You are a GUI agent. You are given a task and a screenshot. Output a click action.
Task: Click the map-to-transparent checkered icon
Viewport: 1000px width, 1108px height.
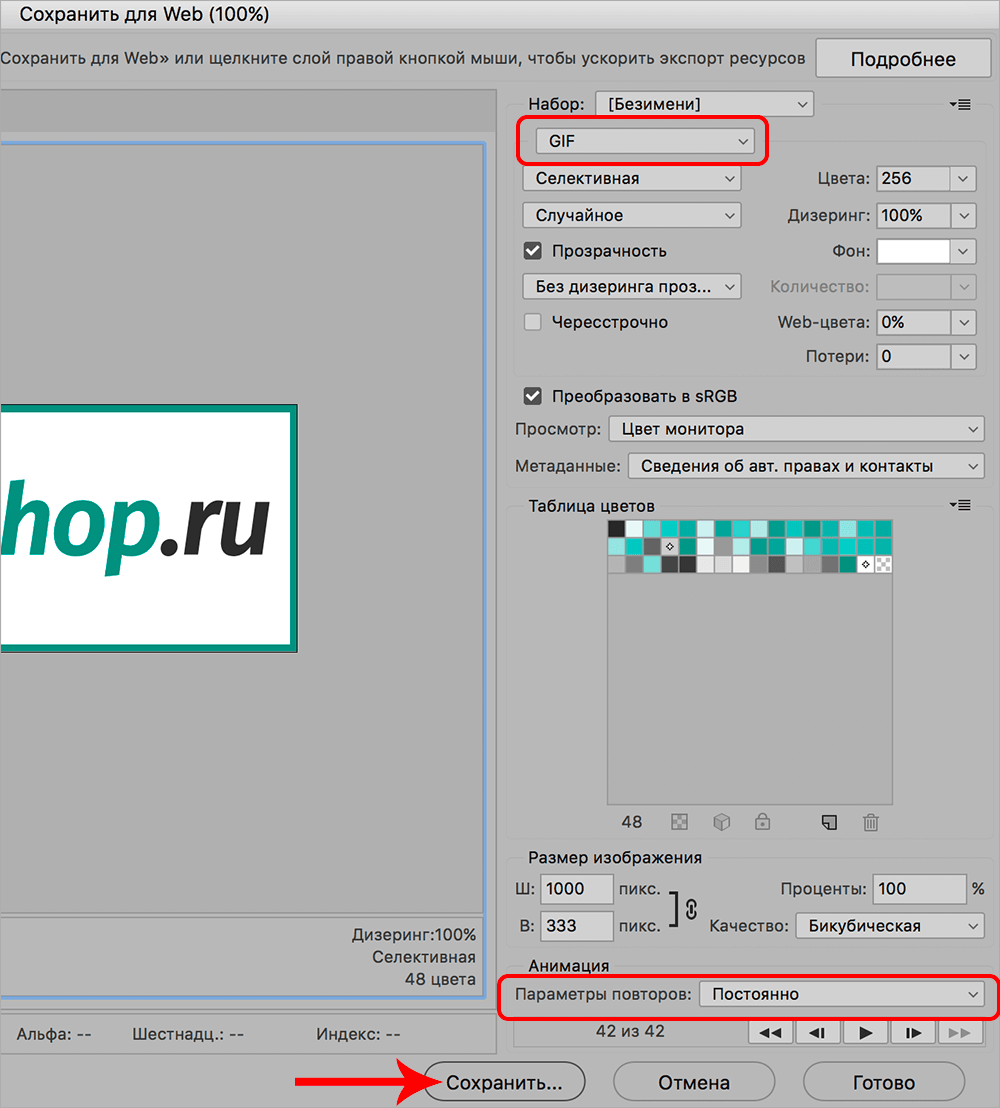coord(680,822)
